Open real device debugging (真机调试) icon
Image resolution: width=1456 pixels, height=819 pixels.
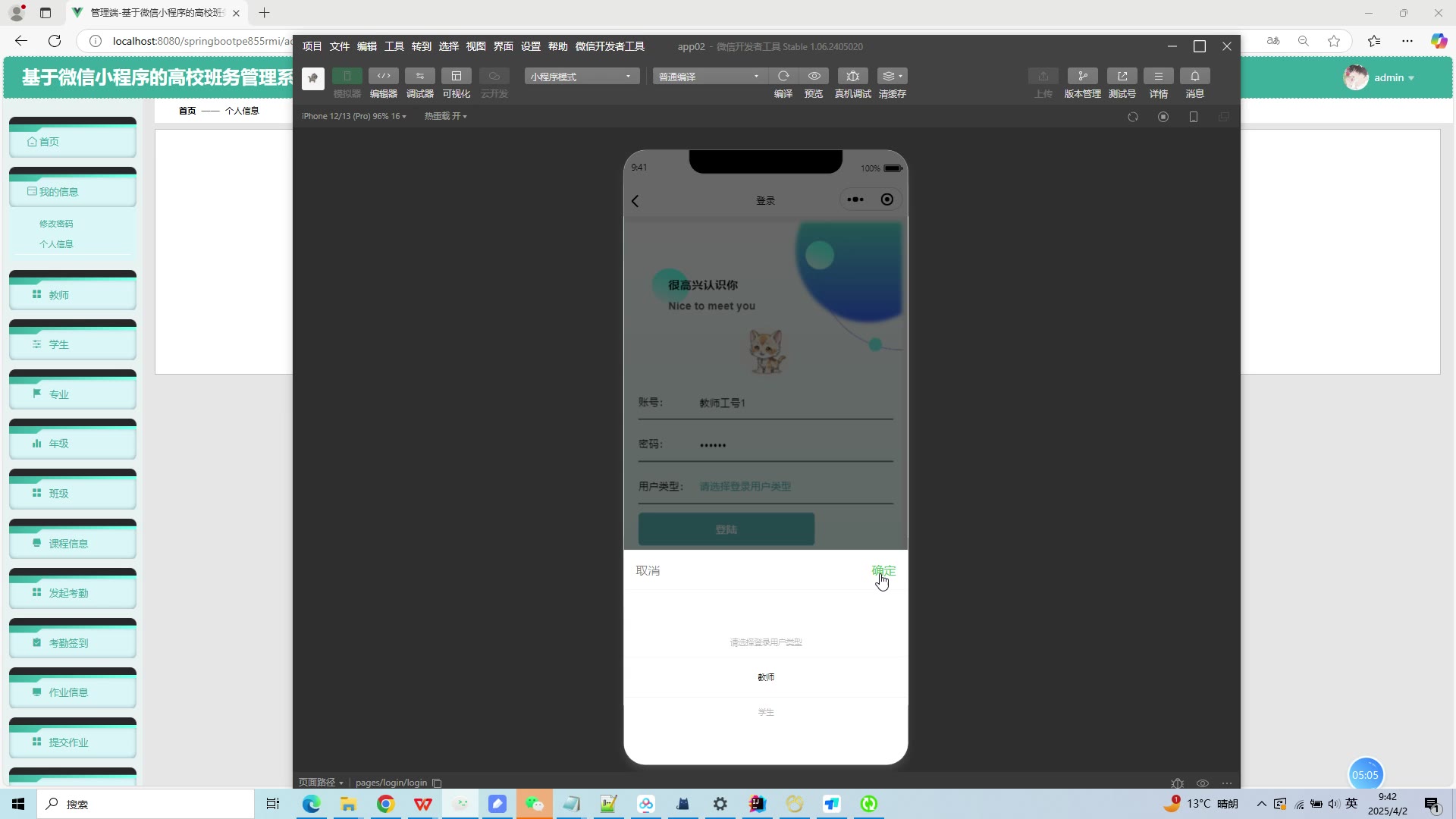(852, 77)
